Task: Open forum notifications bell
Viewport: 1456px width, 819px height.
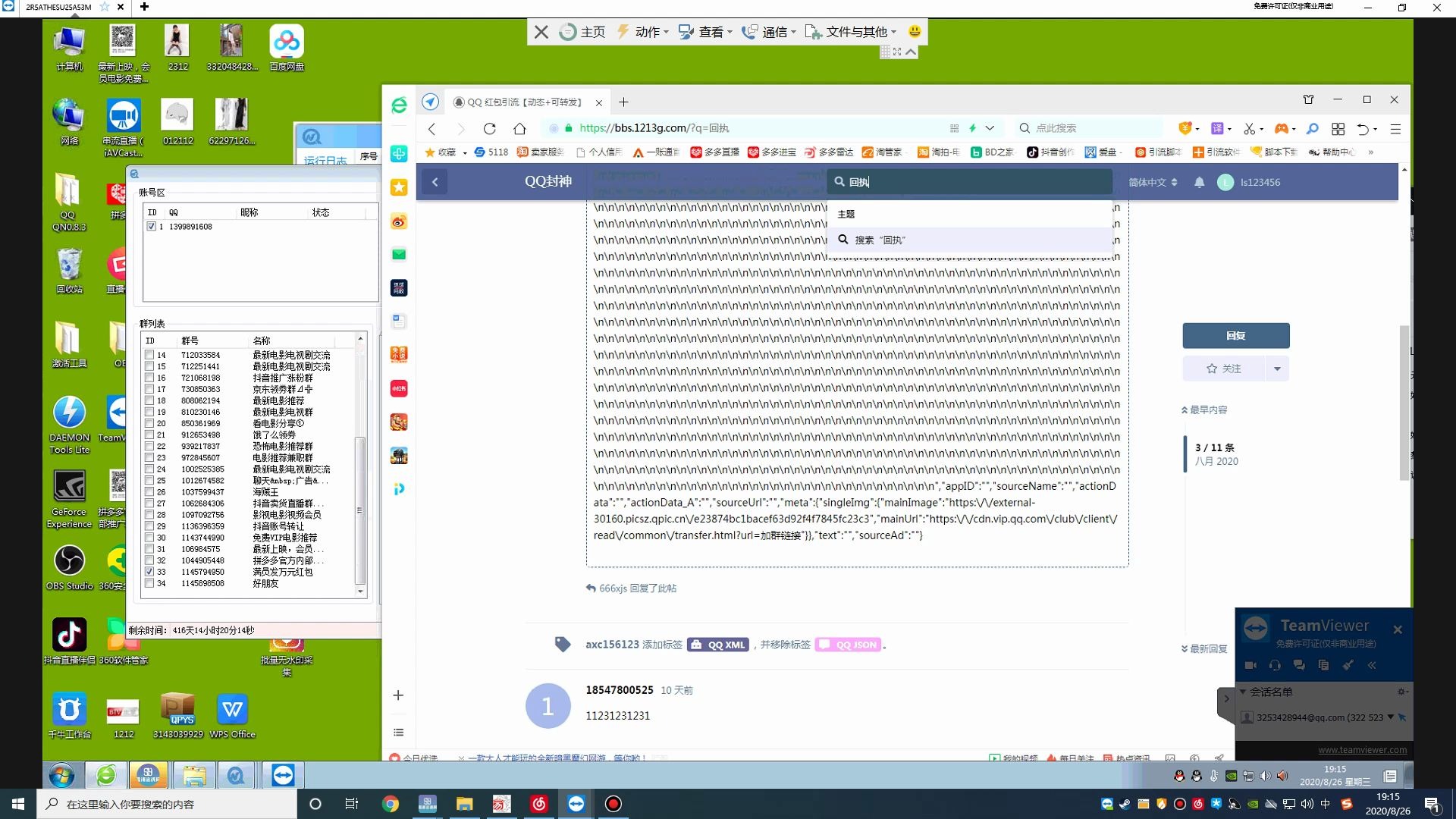Action: coord(1199,183)
